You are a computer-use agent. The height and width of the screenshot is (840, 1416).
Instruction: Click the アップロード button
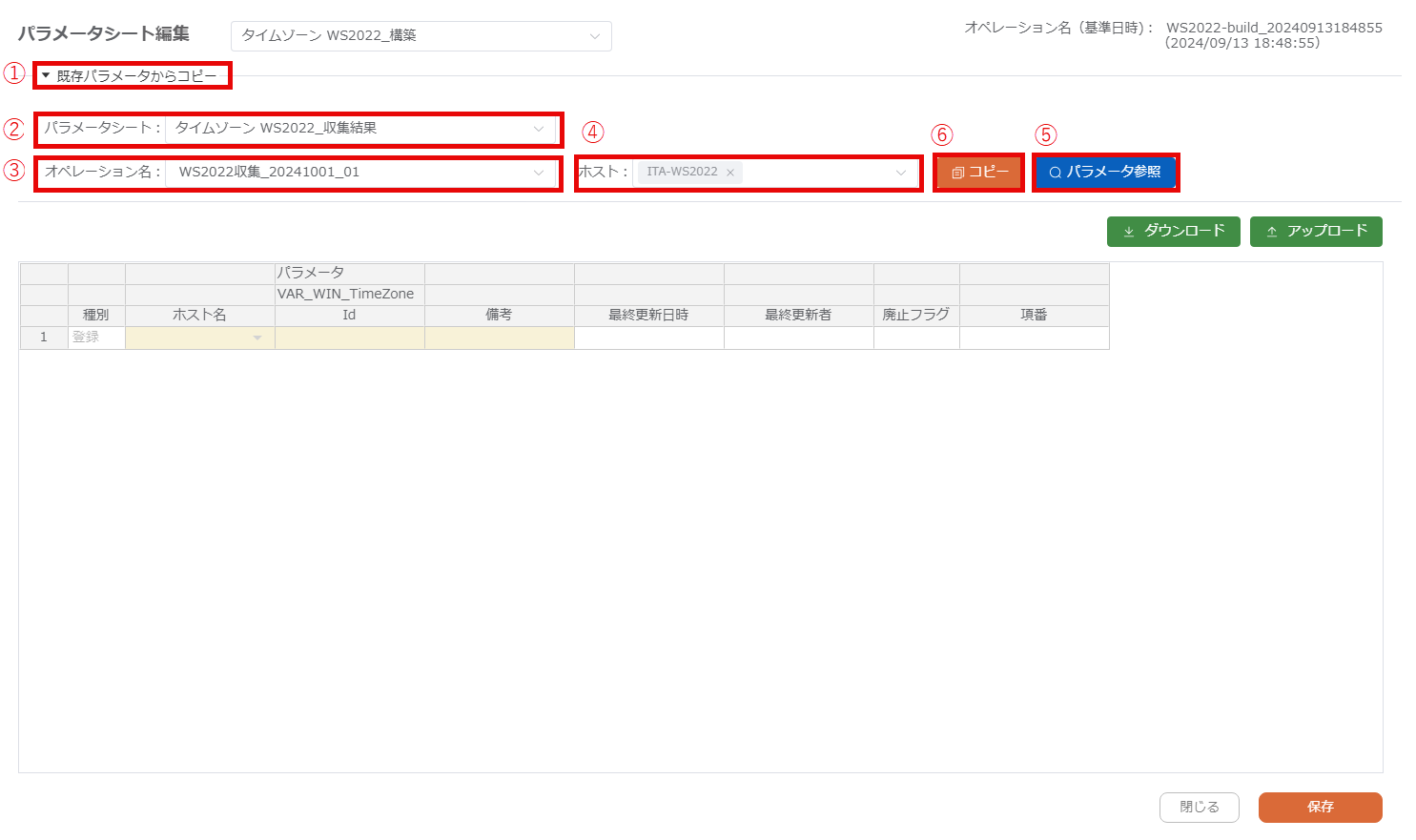[1315, 232]
